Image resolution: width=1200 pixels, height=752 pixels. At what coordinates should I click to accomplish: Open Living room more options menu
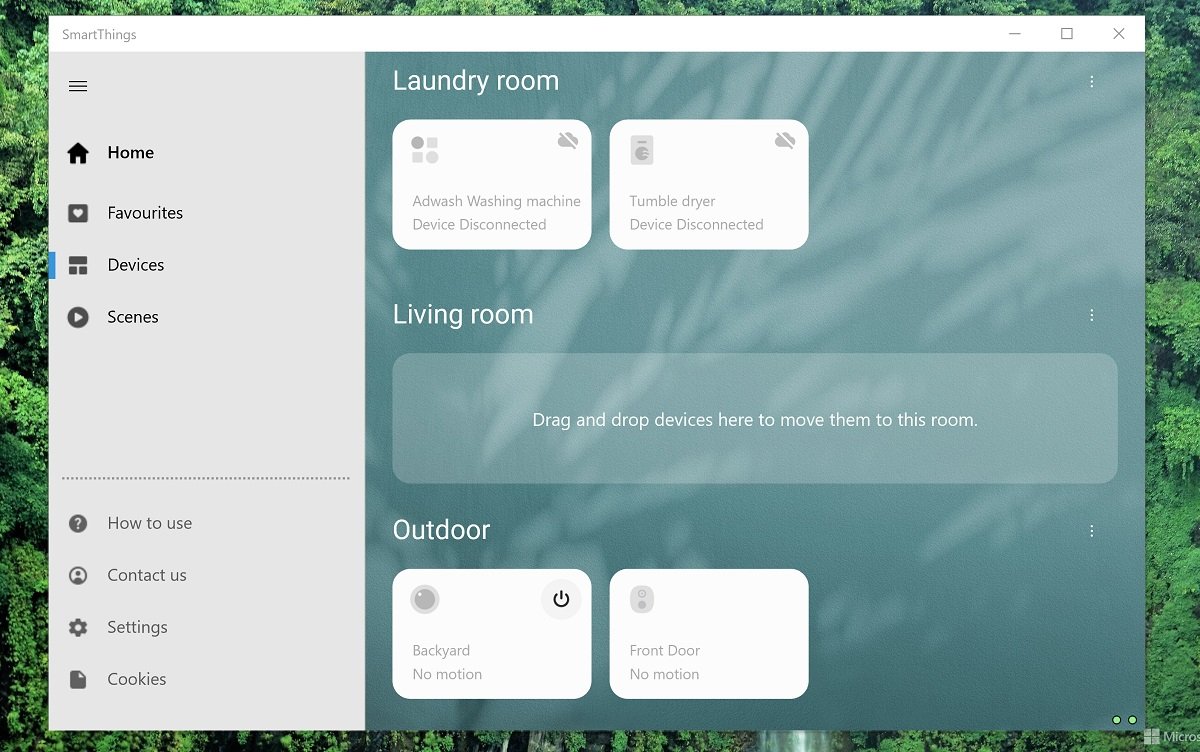click(x=1092, y=315)
